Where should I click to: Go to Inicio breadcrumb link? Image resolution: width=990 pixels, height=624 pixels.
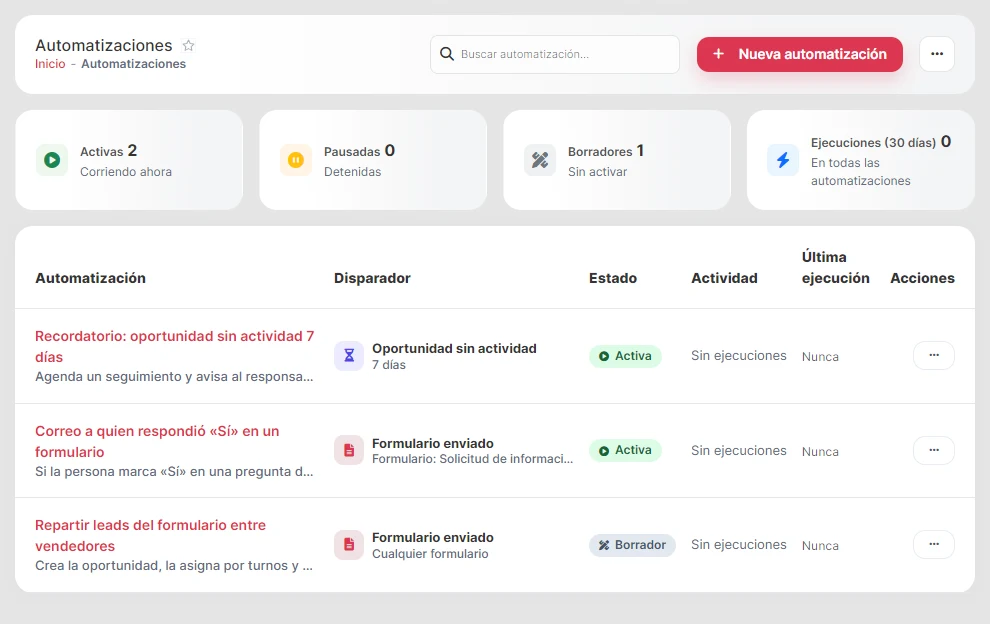(50, 64)
